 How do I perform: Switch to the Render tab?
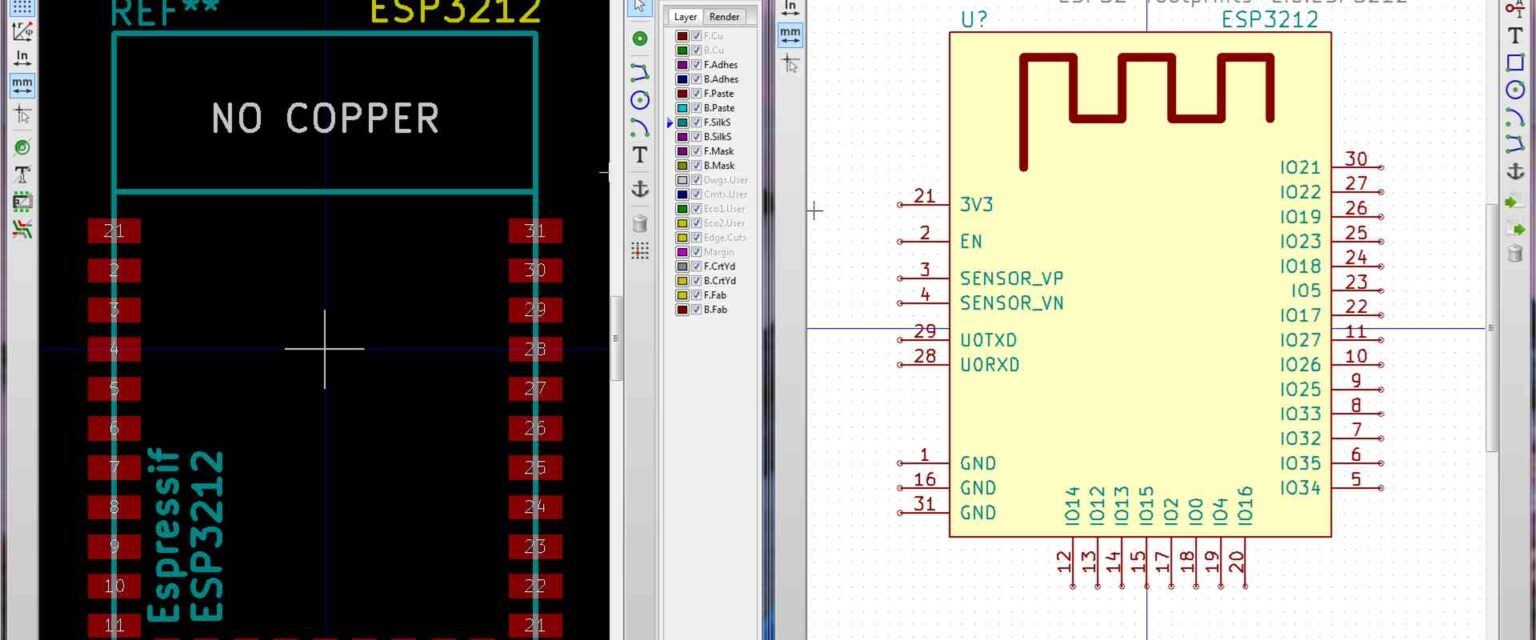pos(722,16)
